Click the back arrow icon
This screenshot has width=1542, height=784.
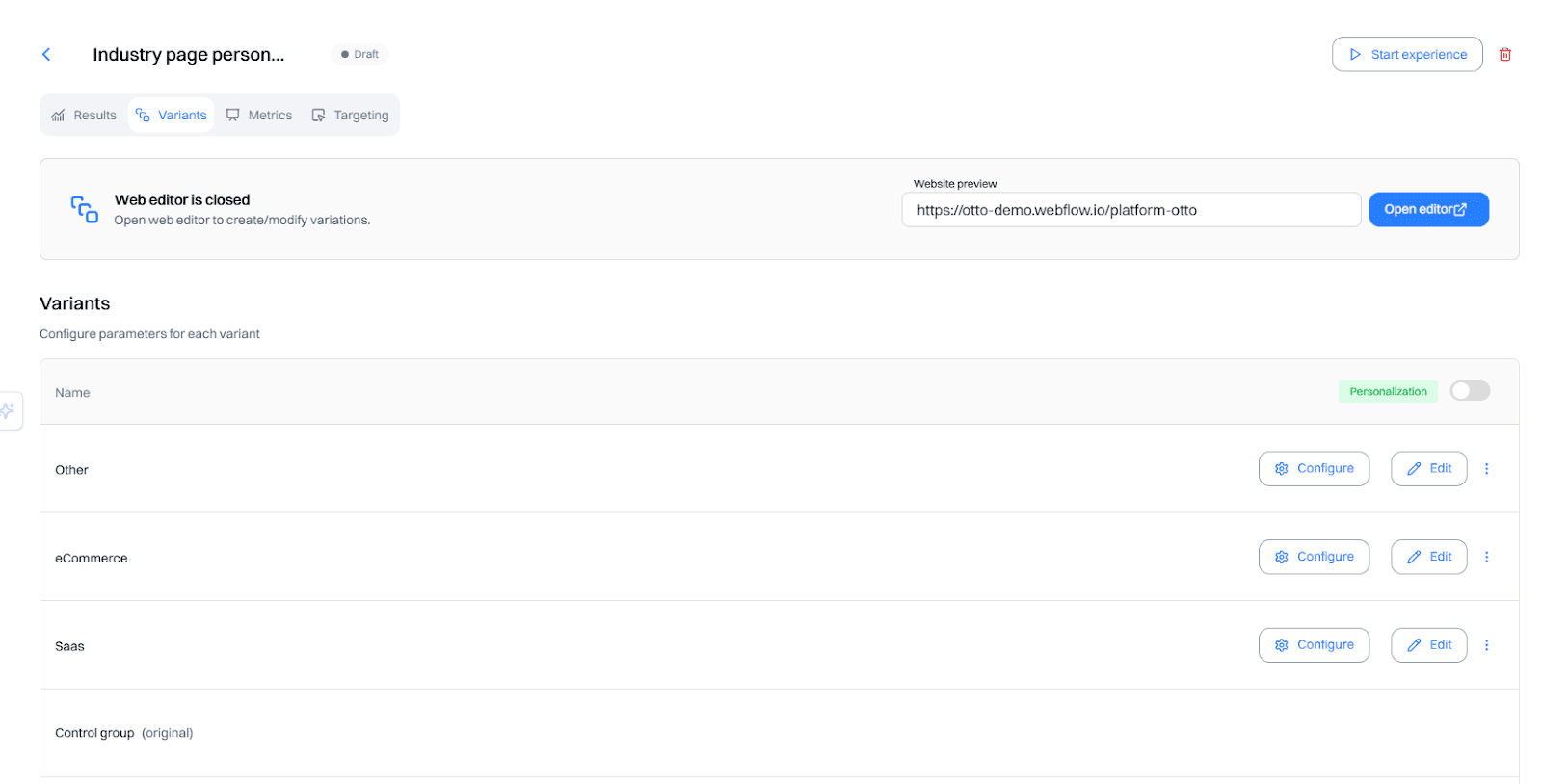(46, 55)
